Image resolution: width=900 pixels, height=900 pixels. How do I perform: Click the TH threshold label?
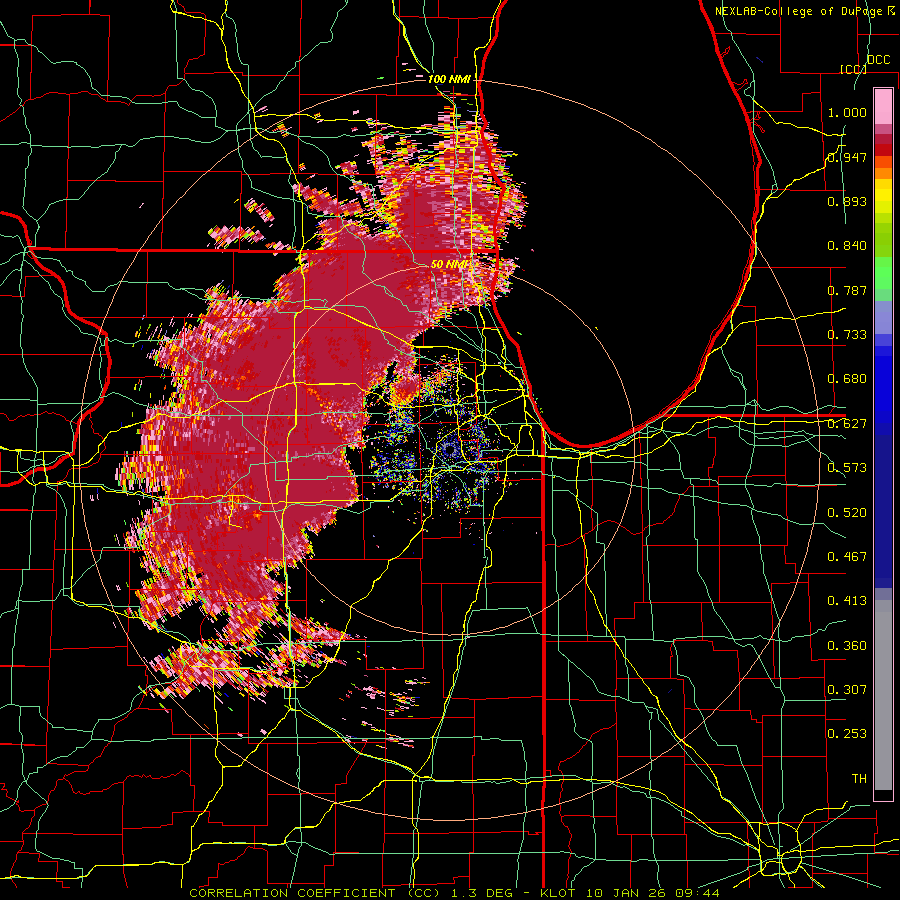859,778
